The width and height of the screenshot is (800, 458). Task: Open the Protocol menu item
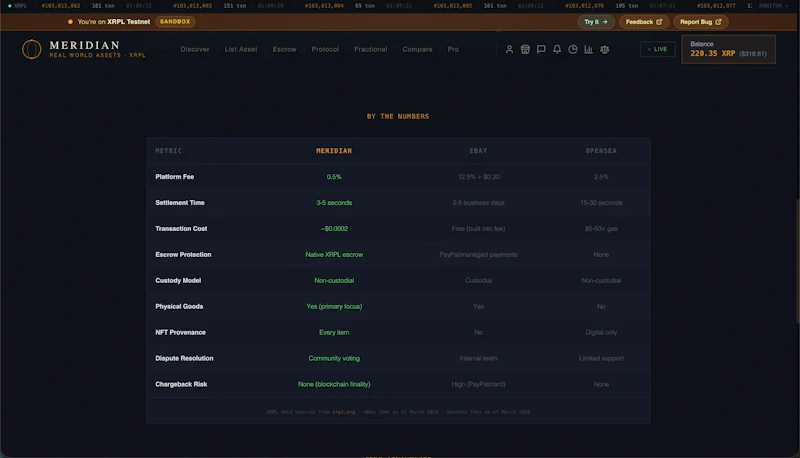(x=325, y=49)
